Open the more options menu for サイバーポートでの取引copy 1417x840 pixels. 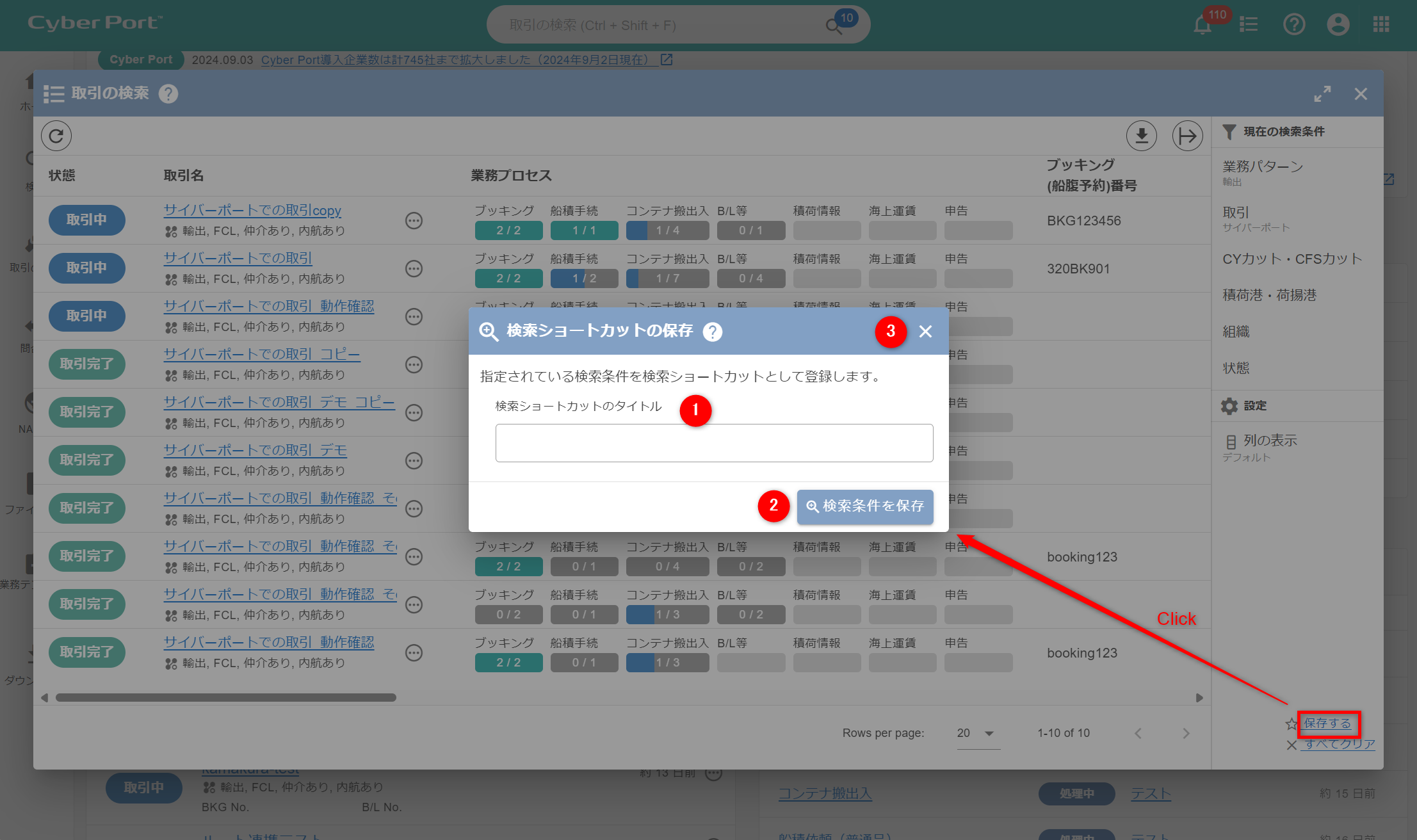coord(414,221)
